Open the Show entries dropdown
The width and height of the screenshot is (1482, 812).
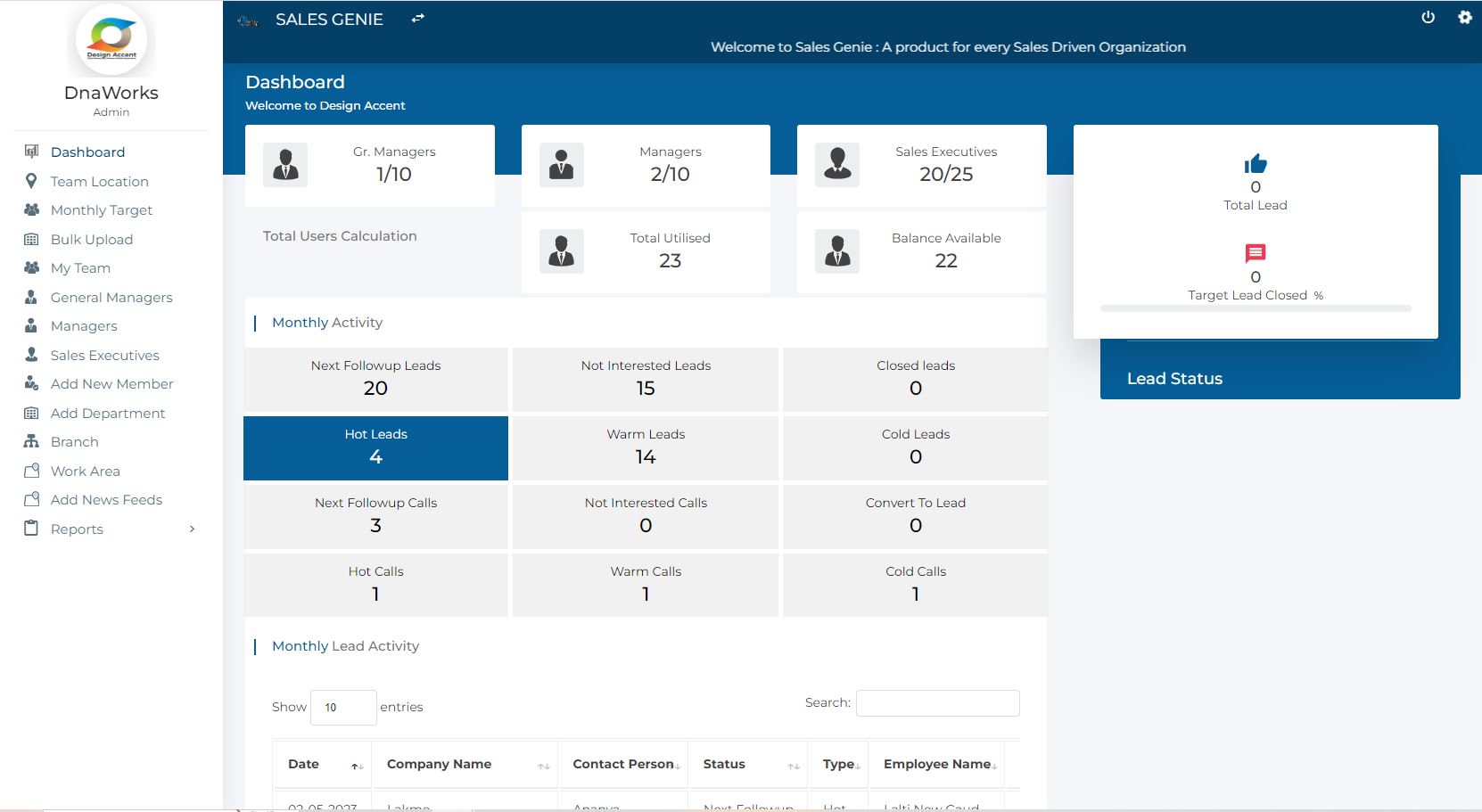343,707
